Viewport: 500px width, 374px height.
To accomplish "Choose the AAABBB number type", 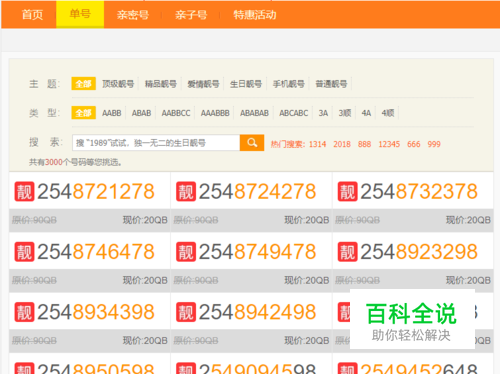I will tap(215, 113).
